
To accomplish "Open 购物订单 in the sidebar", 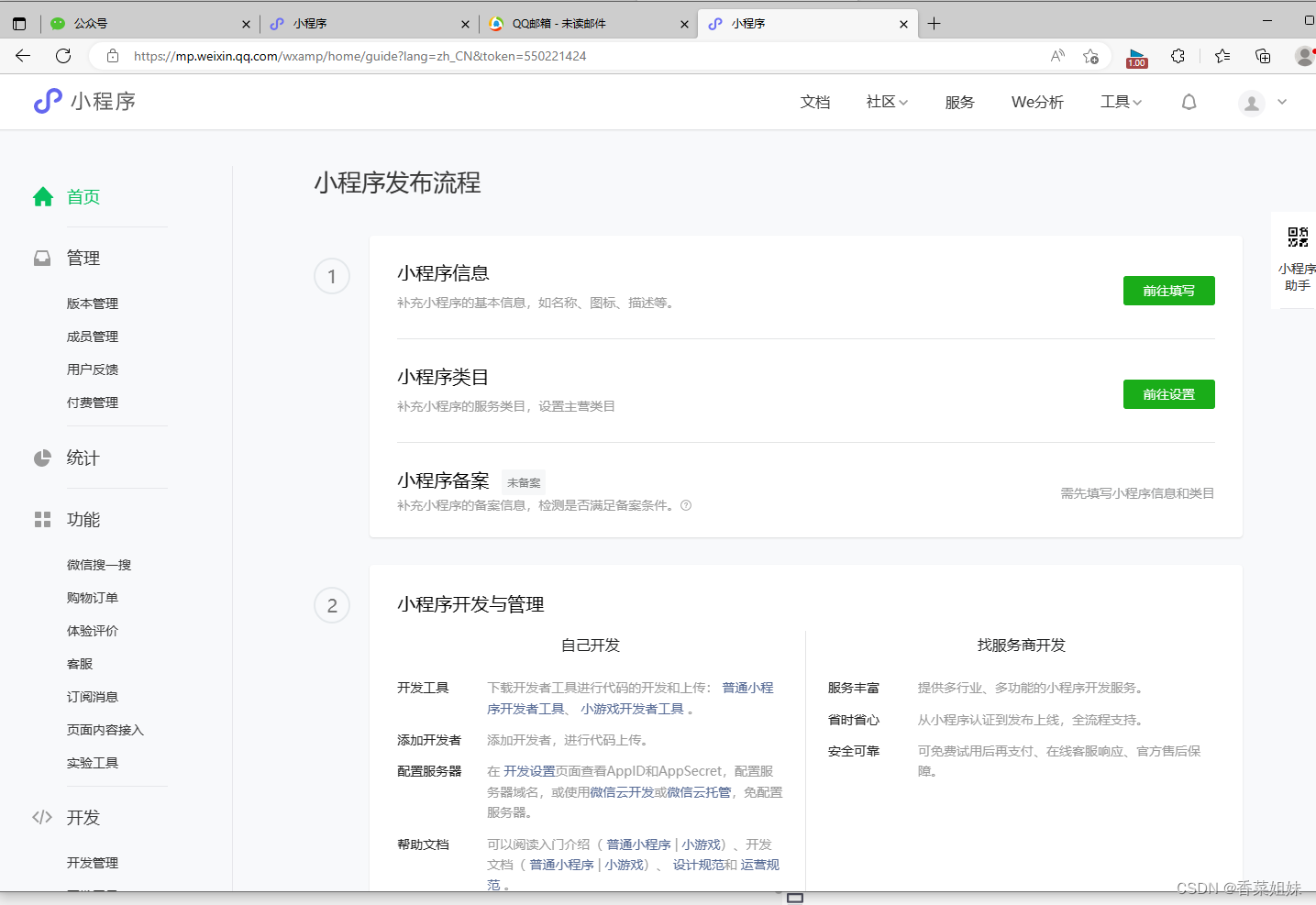I will pyautogui.click(x=93, y=598).
